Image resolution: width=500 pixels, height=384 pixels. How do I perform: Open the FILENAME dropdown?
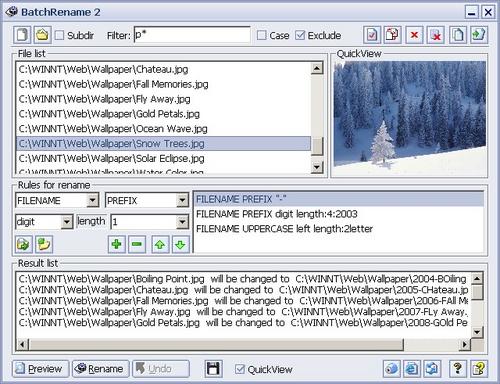click(x=92, y=201)
